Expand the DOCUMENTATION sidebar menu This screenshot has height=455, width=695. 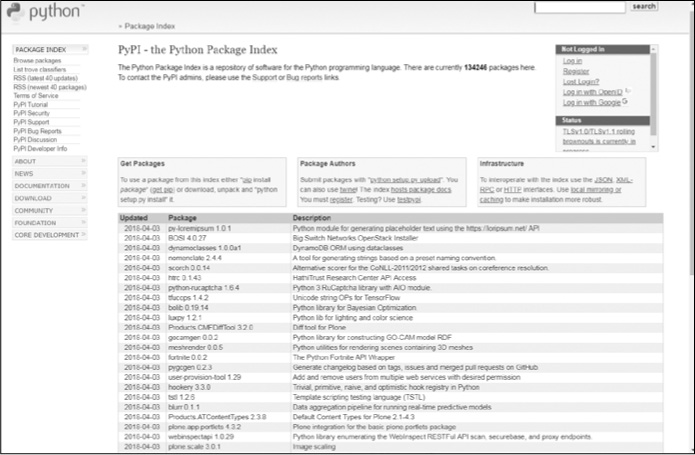[50, 186]
